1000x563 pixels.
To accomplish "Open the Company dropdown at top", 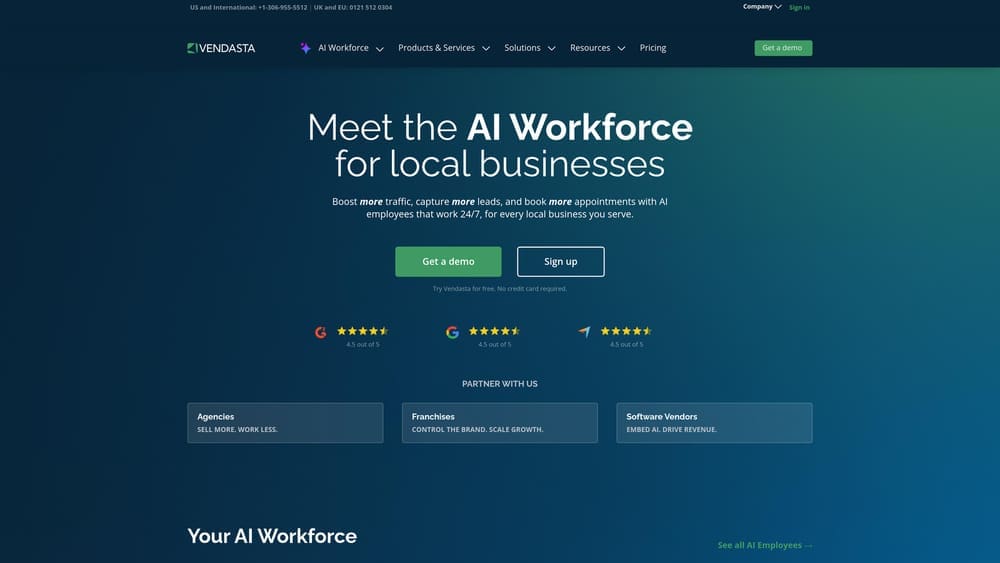I will pos(761,7).
